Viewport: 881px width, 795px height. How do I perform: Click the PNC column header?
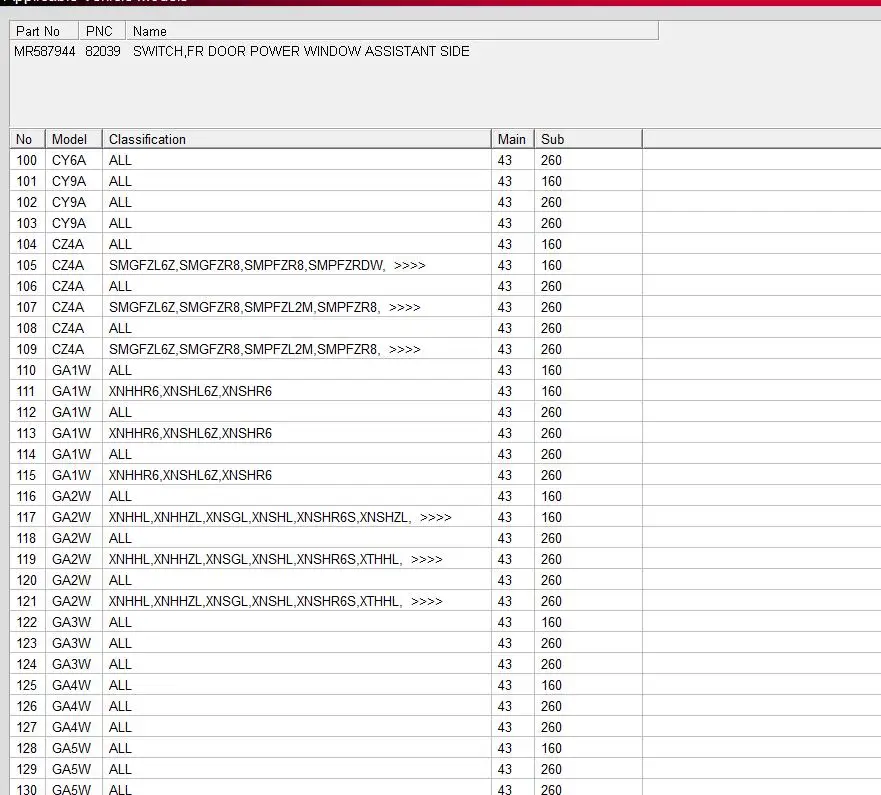102,31
